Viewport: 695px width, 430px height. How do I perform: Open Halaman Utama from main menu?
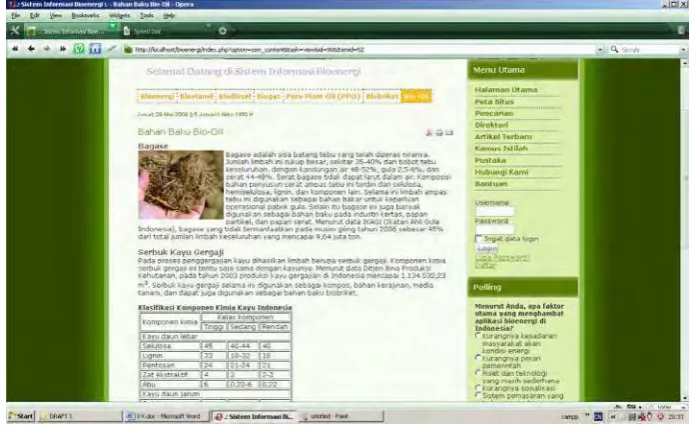point(506,90)
